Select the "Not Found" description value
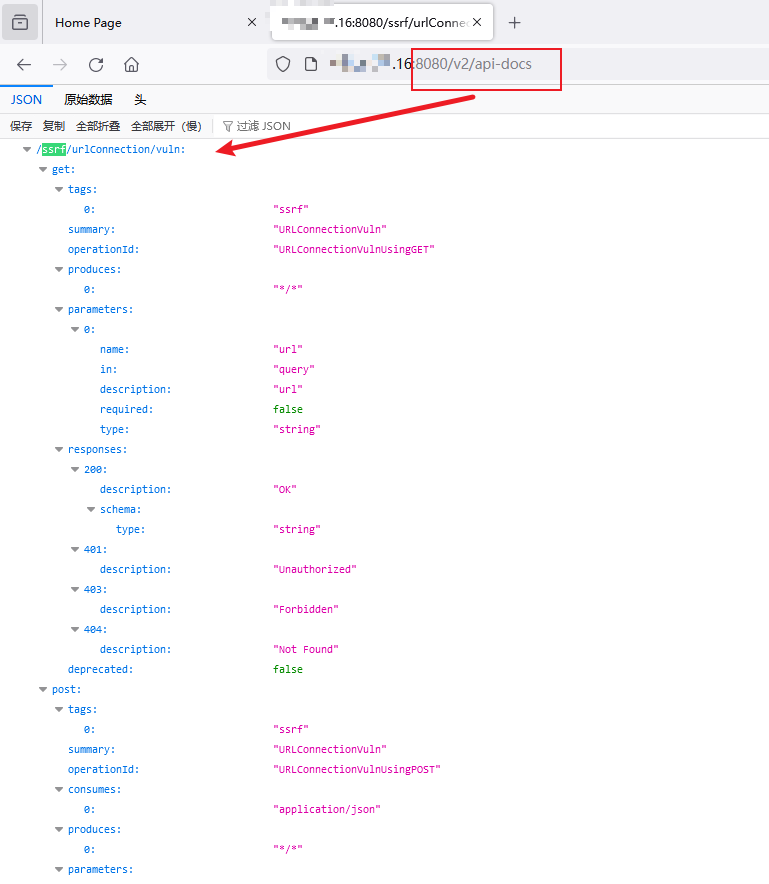Screen dimensions: 769x884 306,649
